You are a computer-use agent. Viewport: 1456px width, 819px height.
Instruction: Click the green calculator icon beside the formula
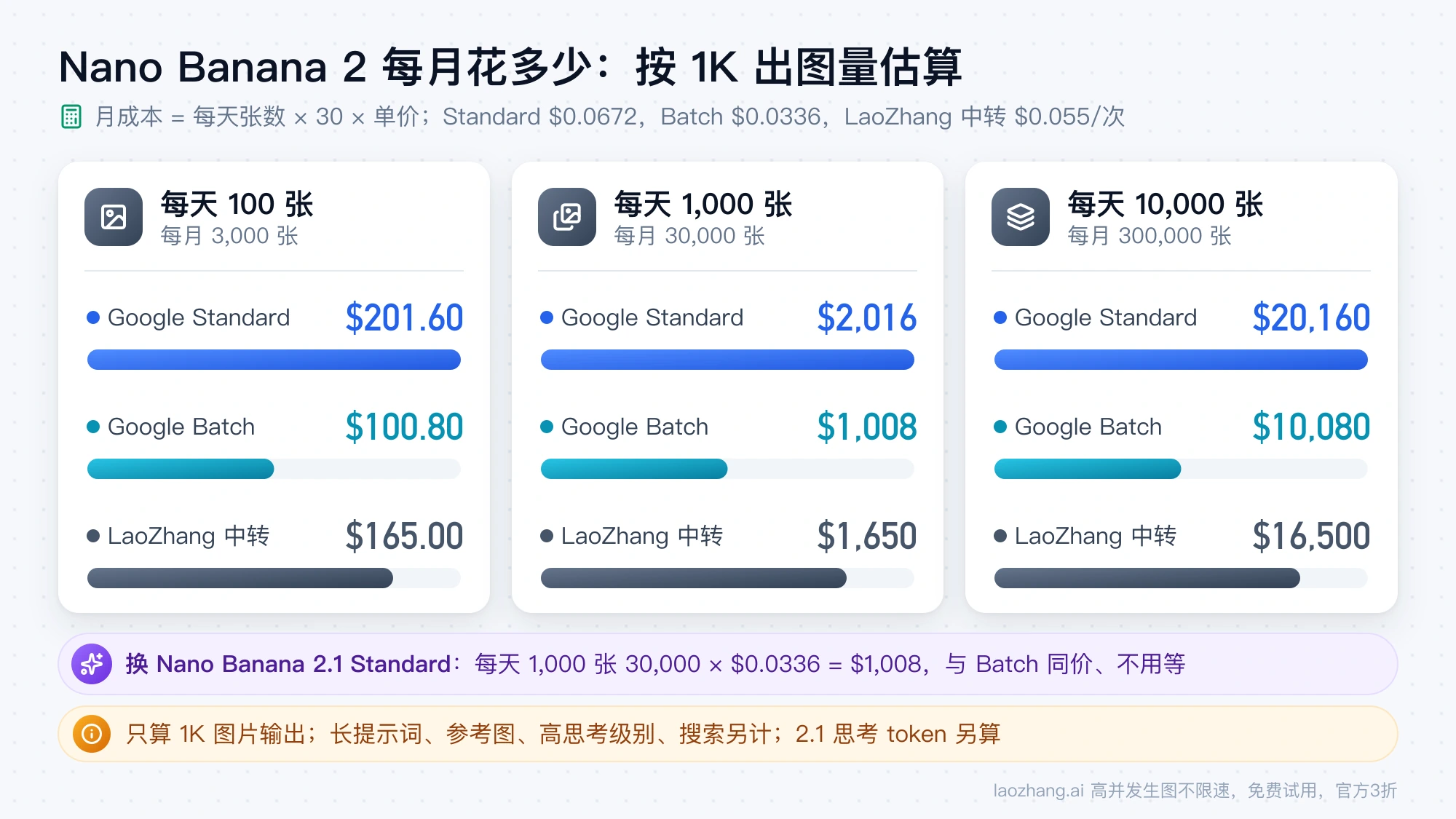tap(71, 116)
